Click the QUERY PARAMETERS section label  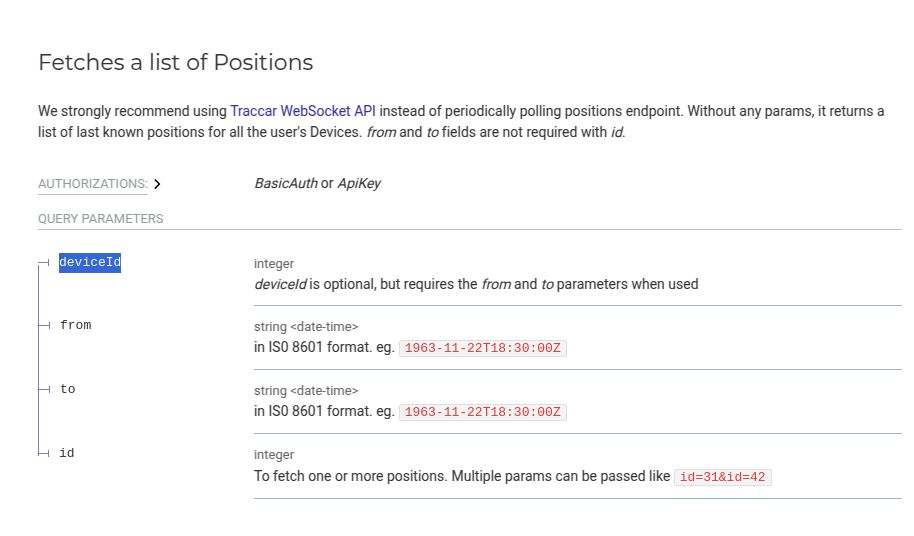(100, 219)
